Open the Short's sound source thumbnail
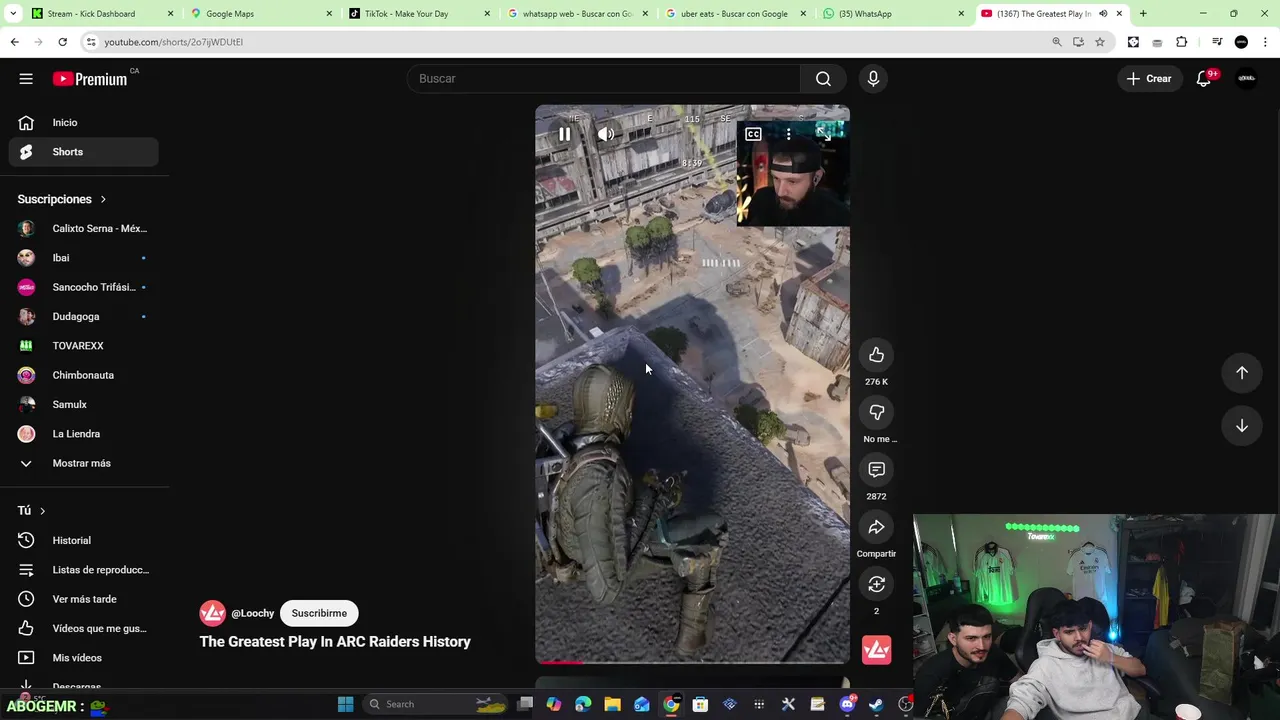This screenshot has height=720, width=1280. [x=876, y=650]
